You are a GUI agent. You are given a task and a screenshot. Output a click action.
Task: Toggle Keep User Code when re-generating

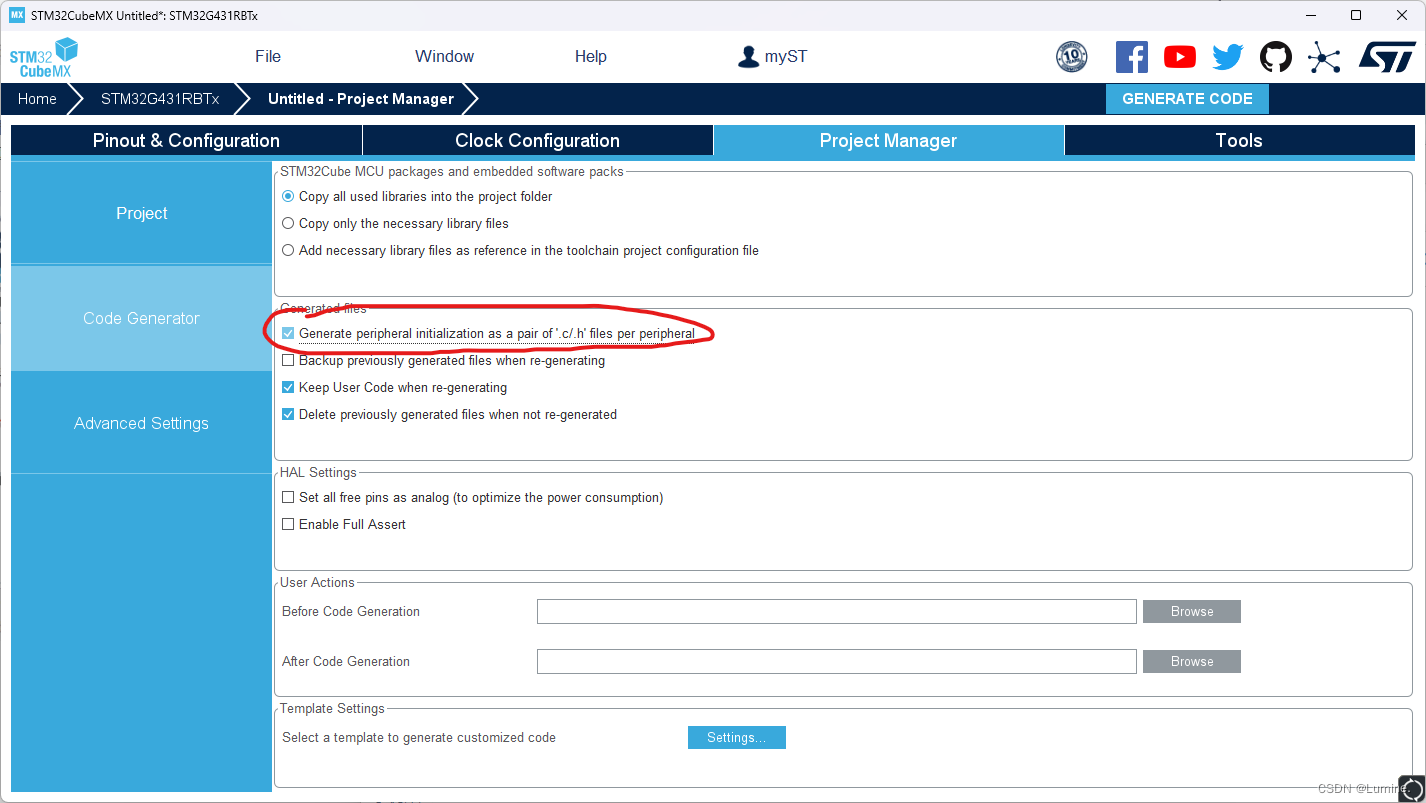pos(288,388)
